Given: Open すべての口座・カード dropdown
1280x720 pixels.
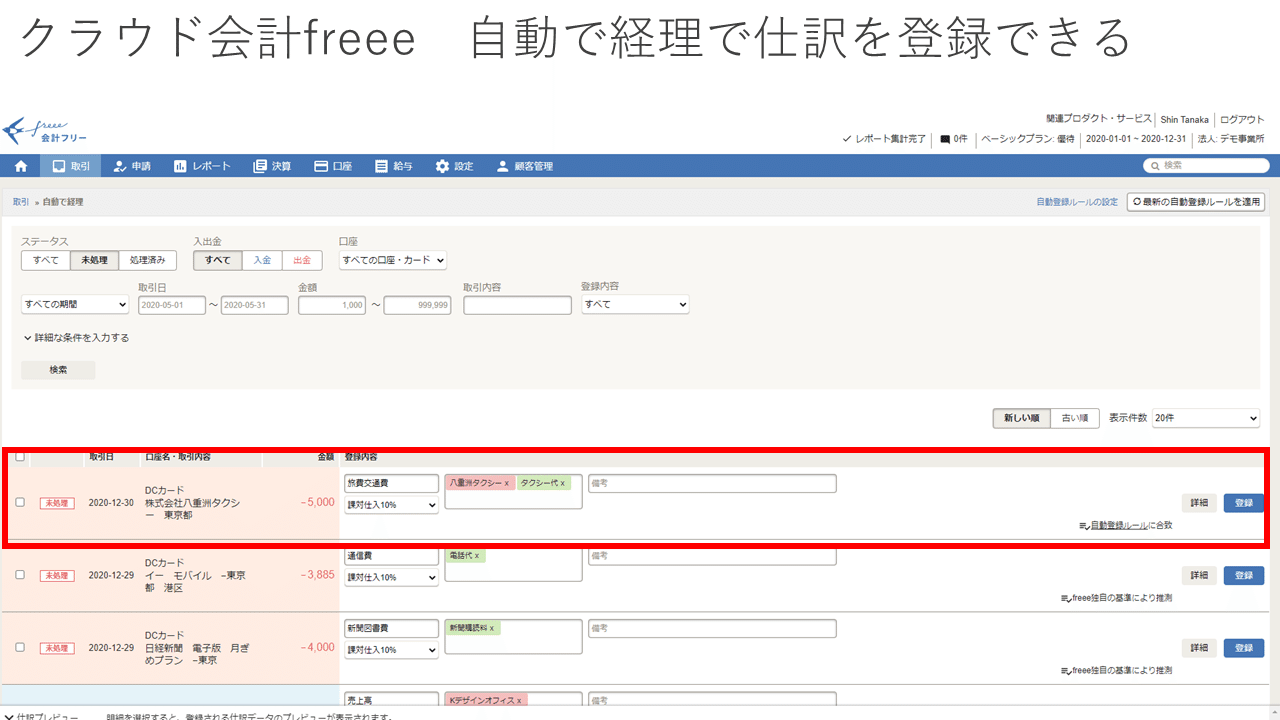Looking at the screenshot, I should [x=393, y=260].
